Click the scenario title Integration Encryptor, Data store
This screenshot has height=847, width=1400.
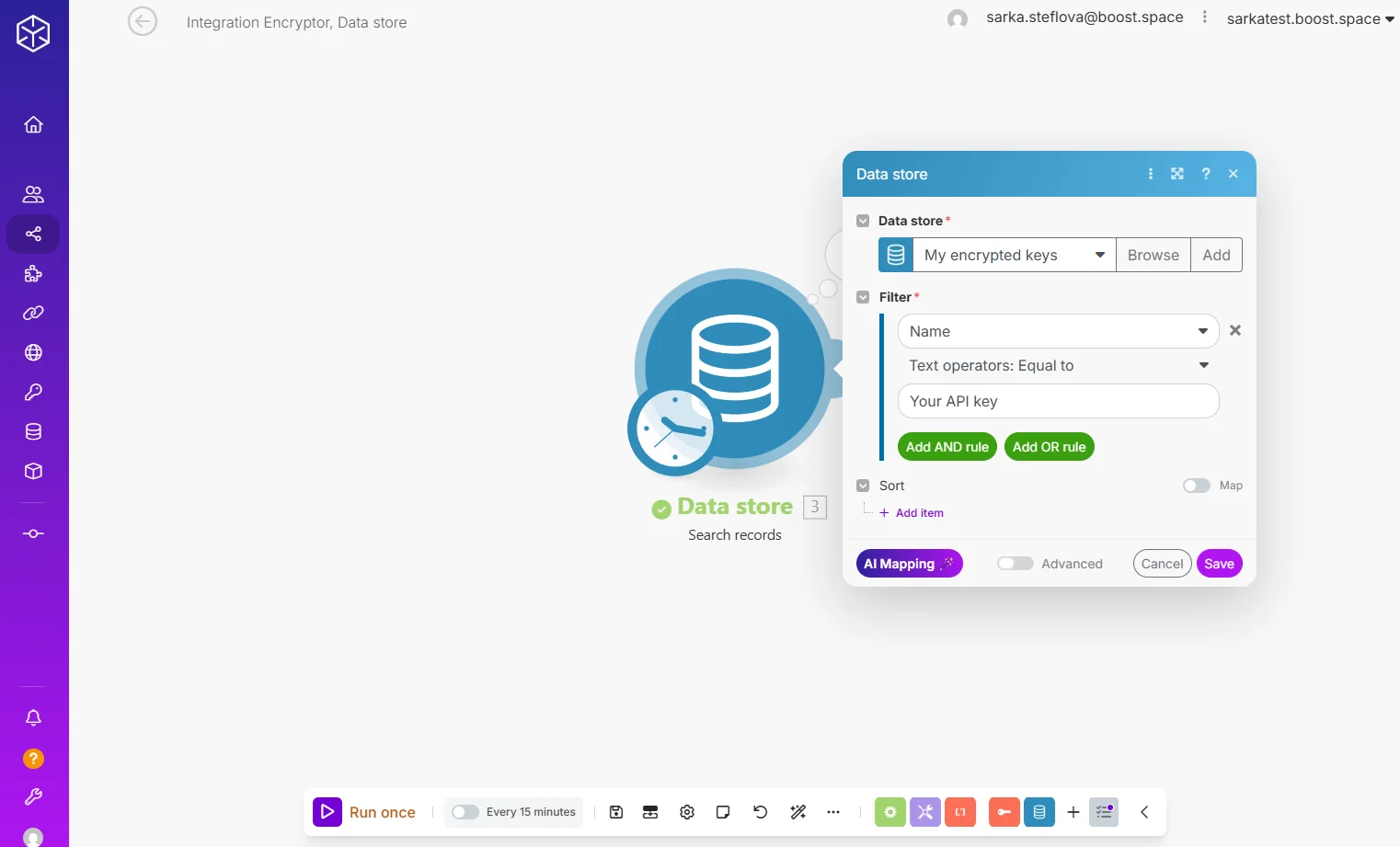pos(296,22)
